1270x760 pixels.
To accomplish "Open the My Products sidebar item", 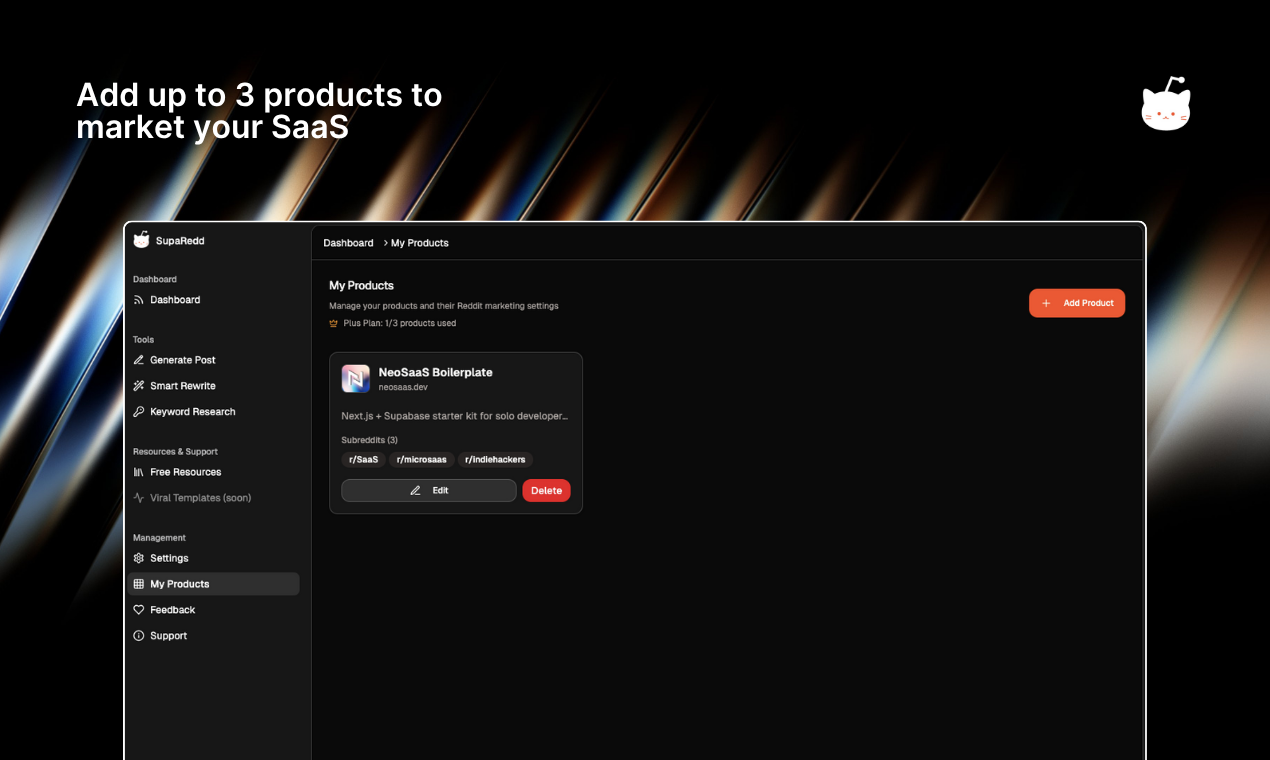I will (179, 584).
